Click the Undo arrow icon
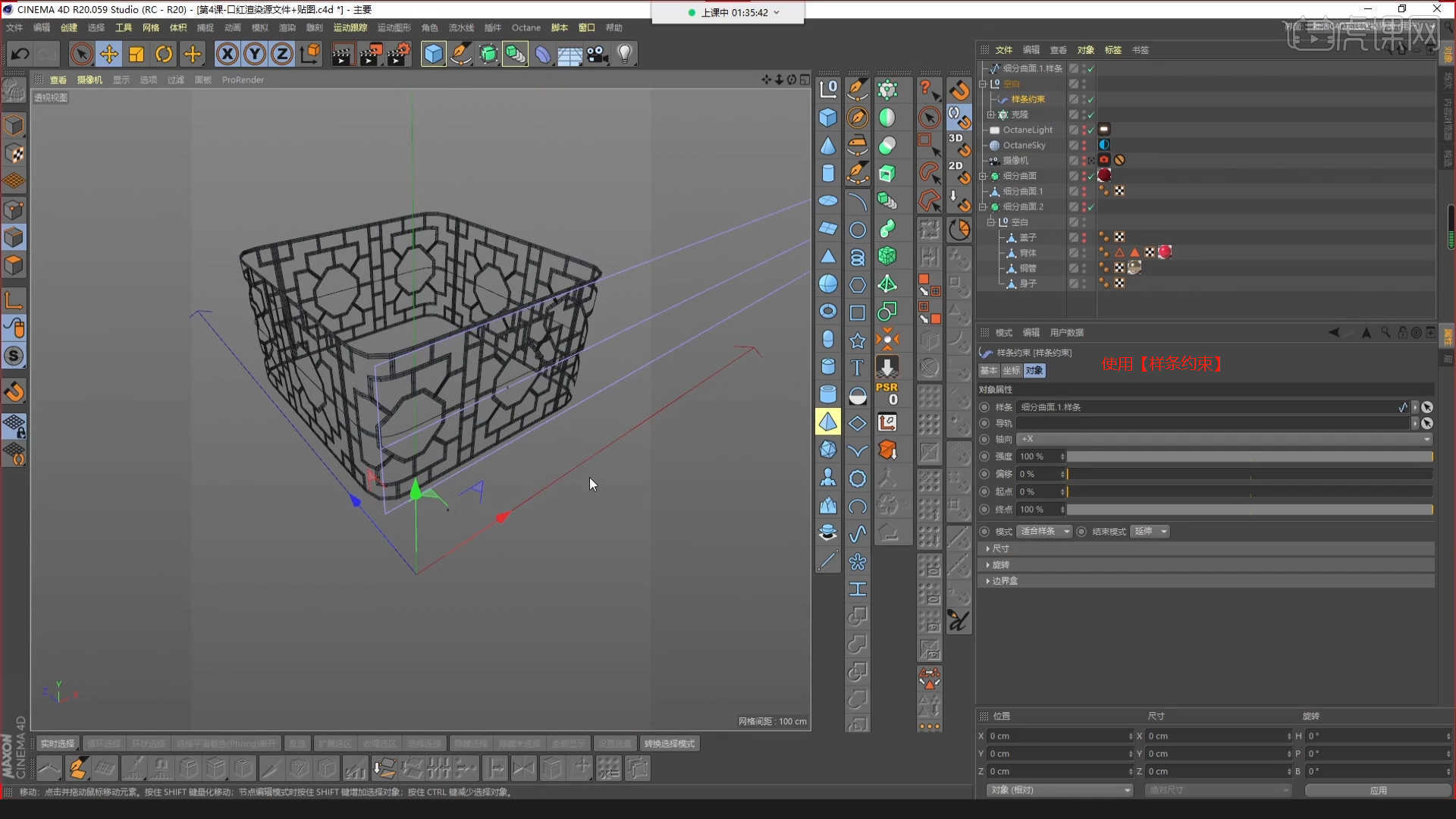Screen dimensions: 1456x819 pos(20,54)
